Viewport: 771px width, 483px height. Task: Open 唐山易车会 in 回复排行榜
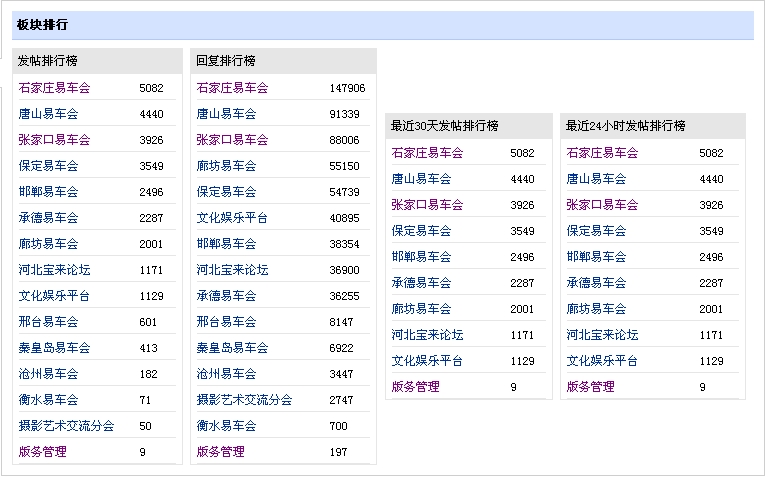pyautogui.click(x=227, y=114)
